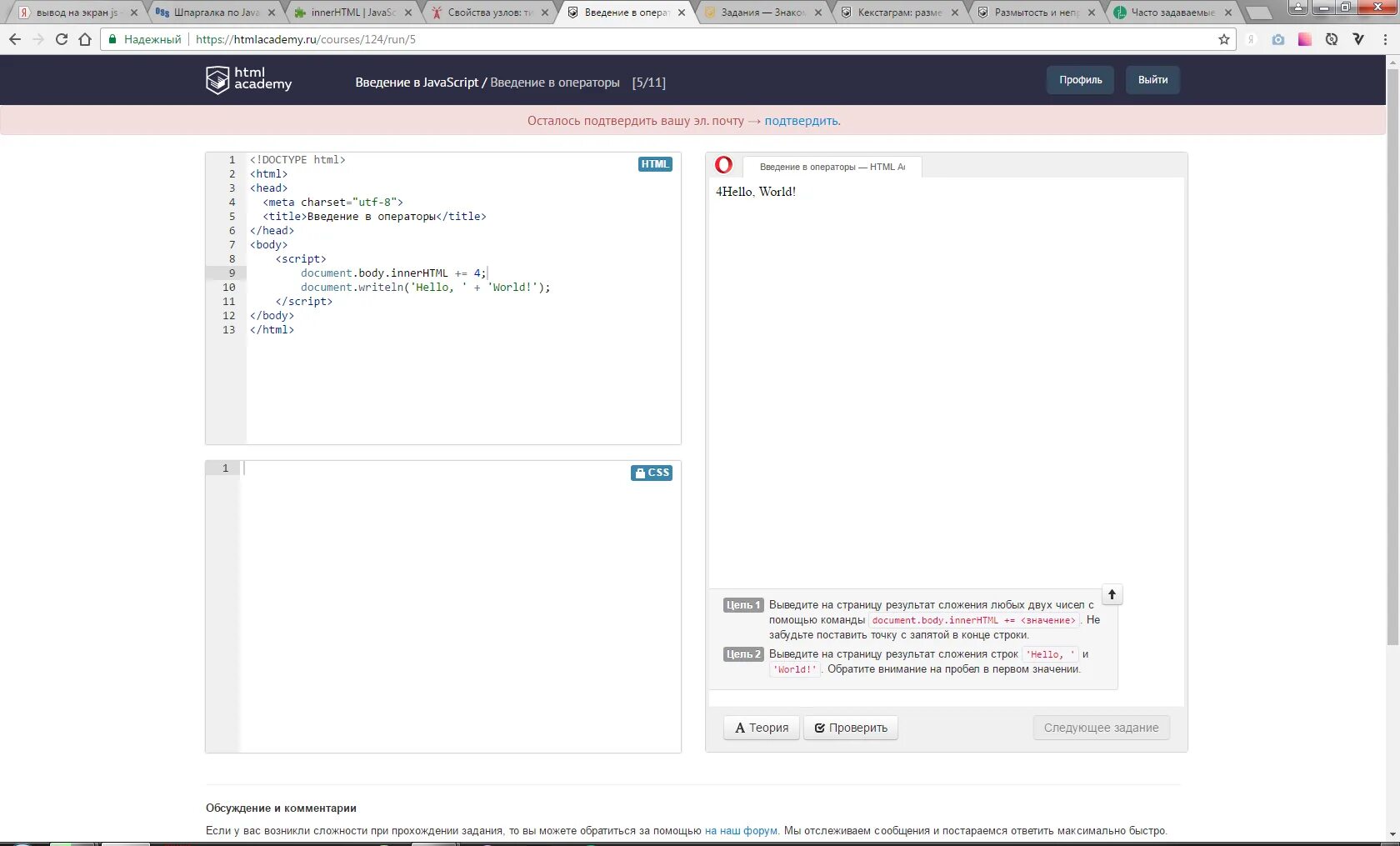Switch to the 'Часто задаваемые' tab
The height and width of the screenshot is (846, 1400).
point(1172,13)
